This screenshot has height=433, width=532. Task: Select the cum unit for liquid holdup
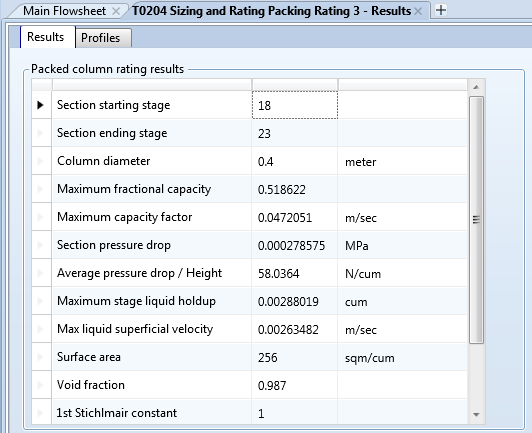tap(356, 302)
